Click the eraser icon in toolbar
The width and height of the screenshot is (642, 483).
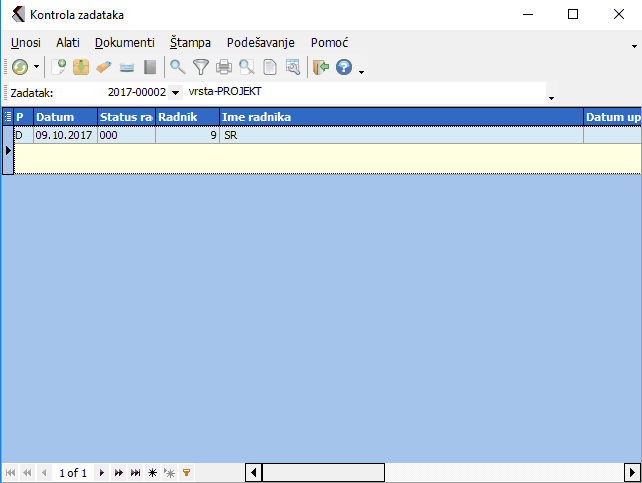pyautogui.click(x=104, y=67)
